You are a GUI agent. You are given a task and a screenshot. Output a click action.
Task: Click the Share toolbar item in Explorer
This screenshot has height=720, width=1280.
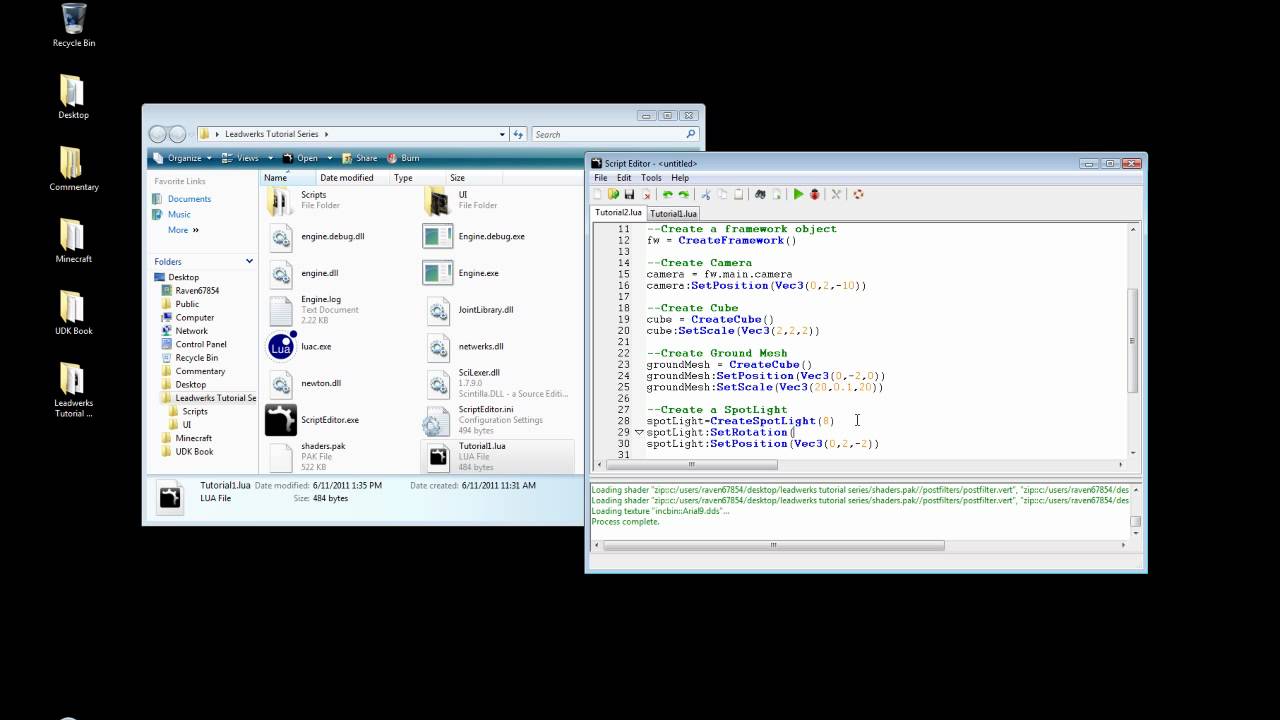(x=360, y=158)
